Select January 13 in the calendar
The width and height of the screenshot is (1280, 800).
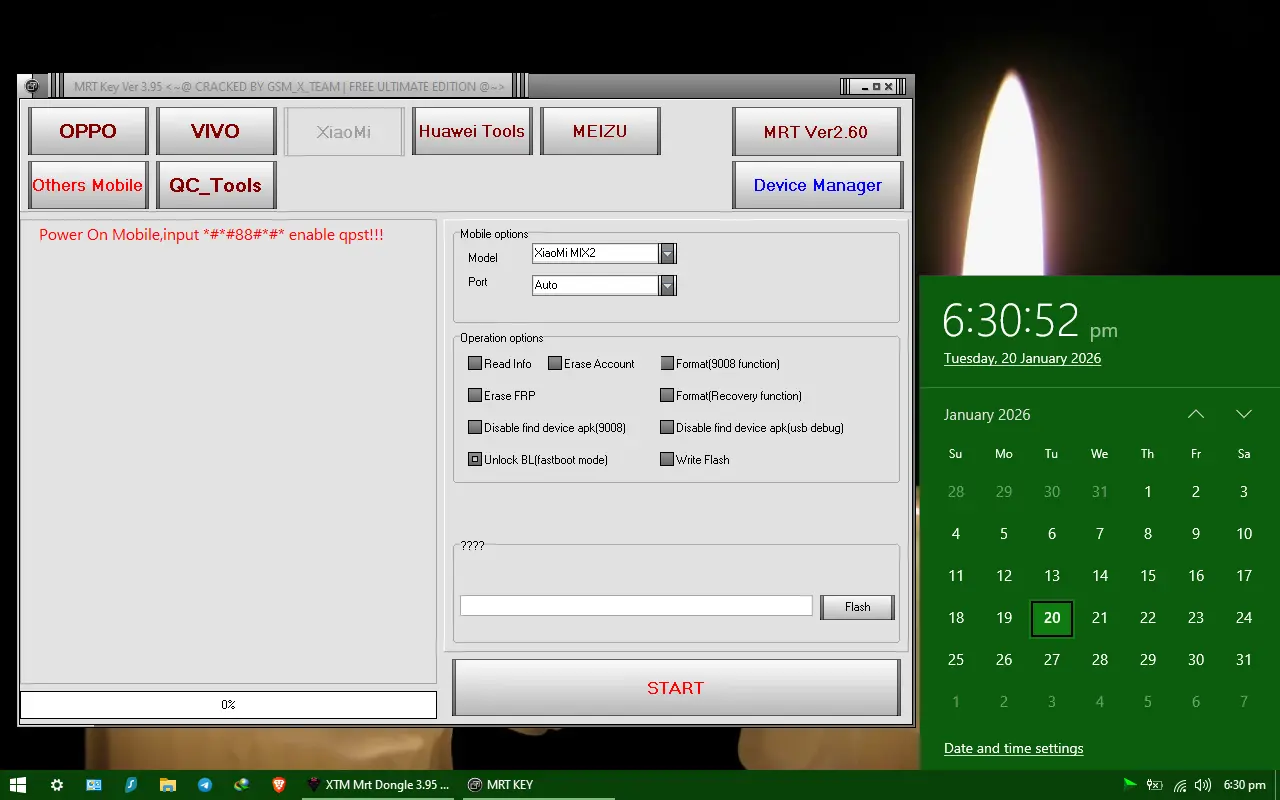coord(1052,576)
